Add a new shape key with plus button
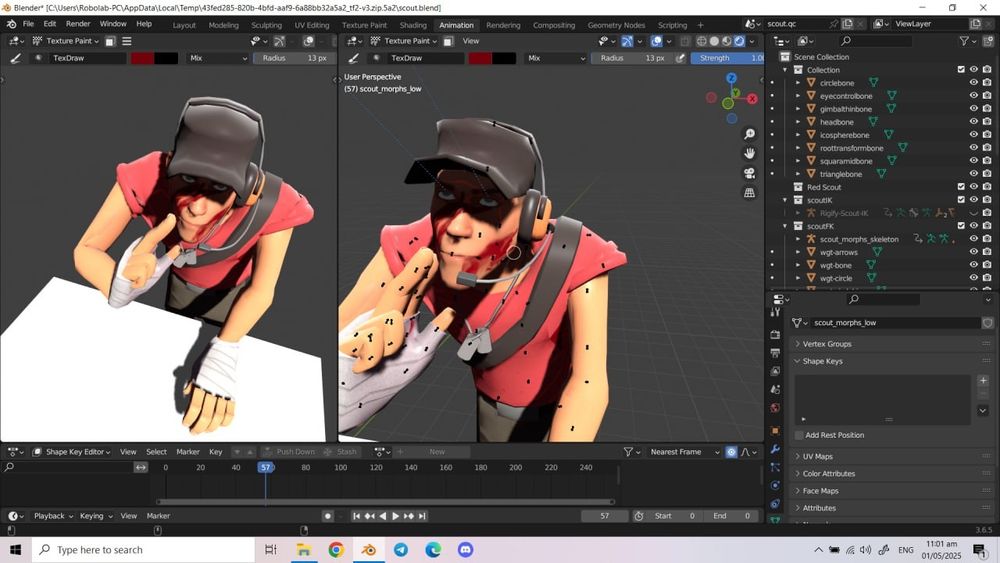This screenshot has height=563, width=1000. (982, 381)
